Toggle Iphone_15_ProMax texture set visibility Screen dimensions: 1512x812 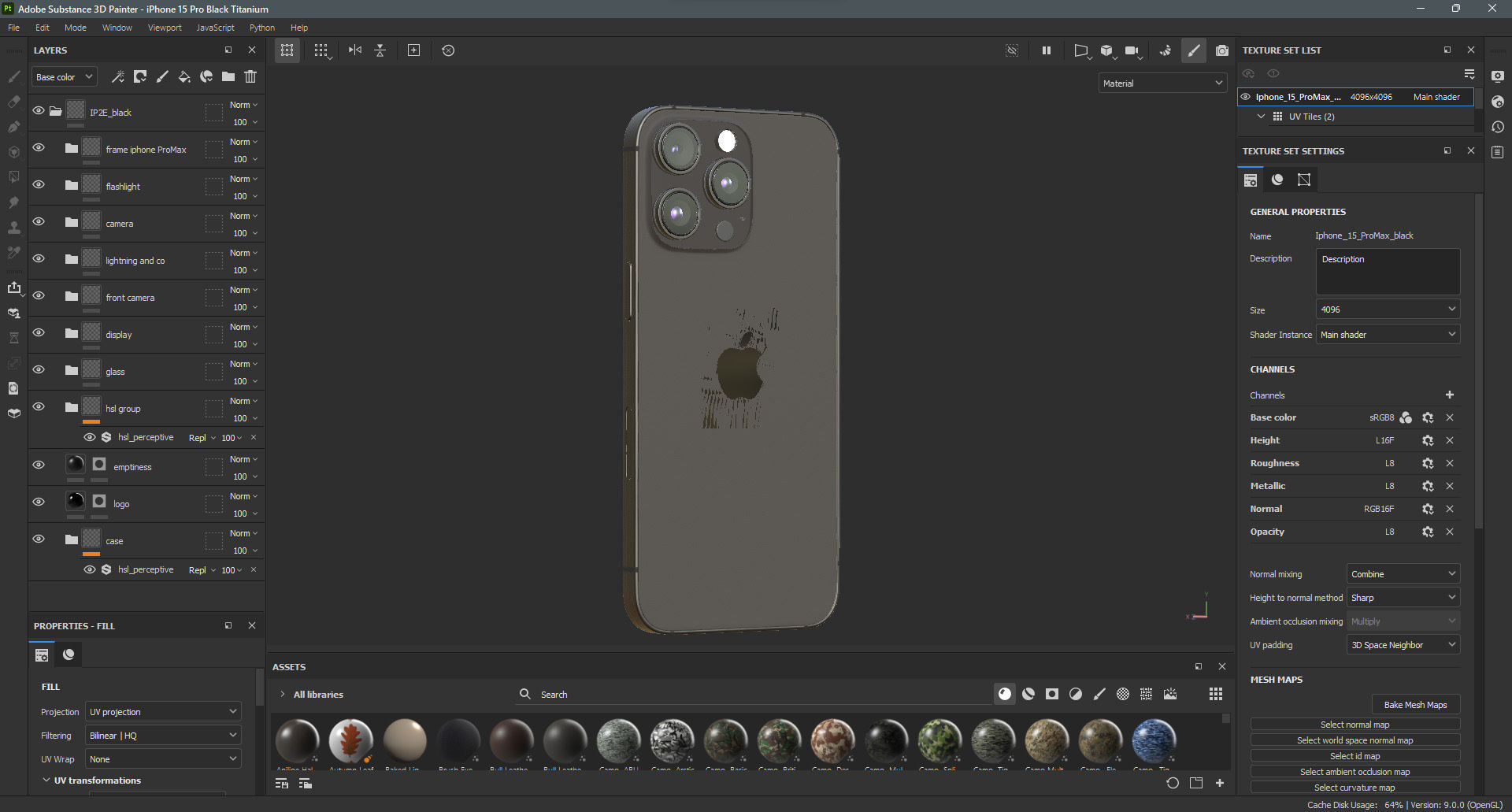pyautogui.click(x=1245, y=97)
